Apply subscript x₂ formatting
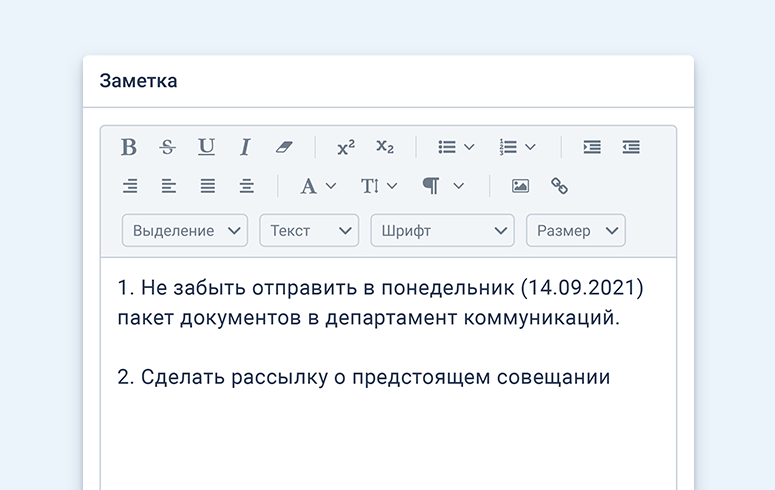 385,146
